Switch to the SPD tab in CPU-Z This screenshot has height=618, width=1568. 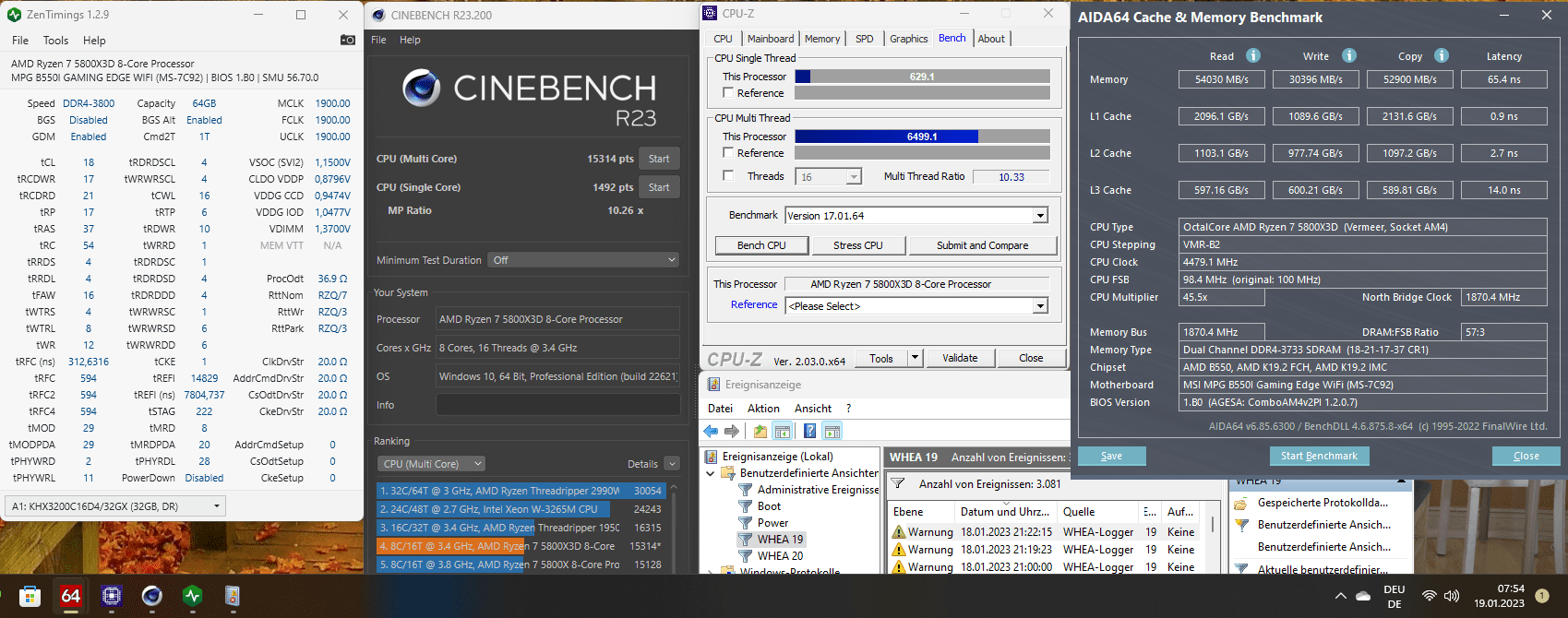[864, 39]
